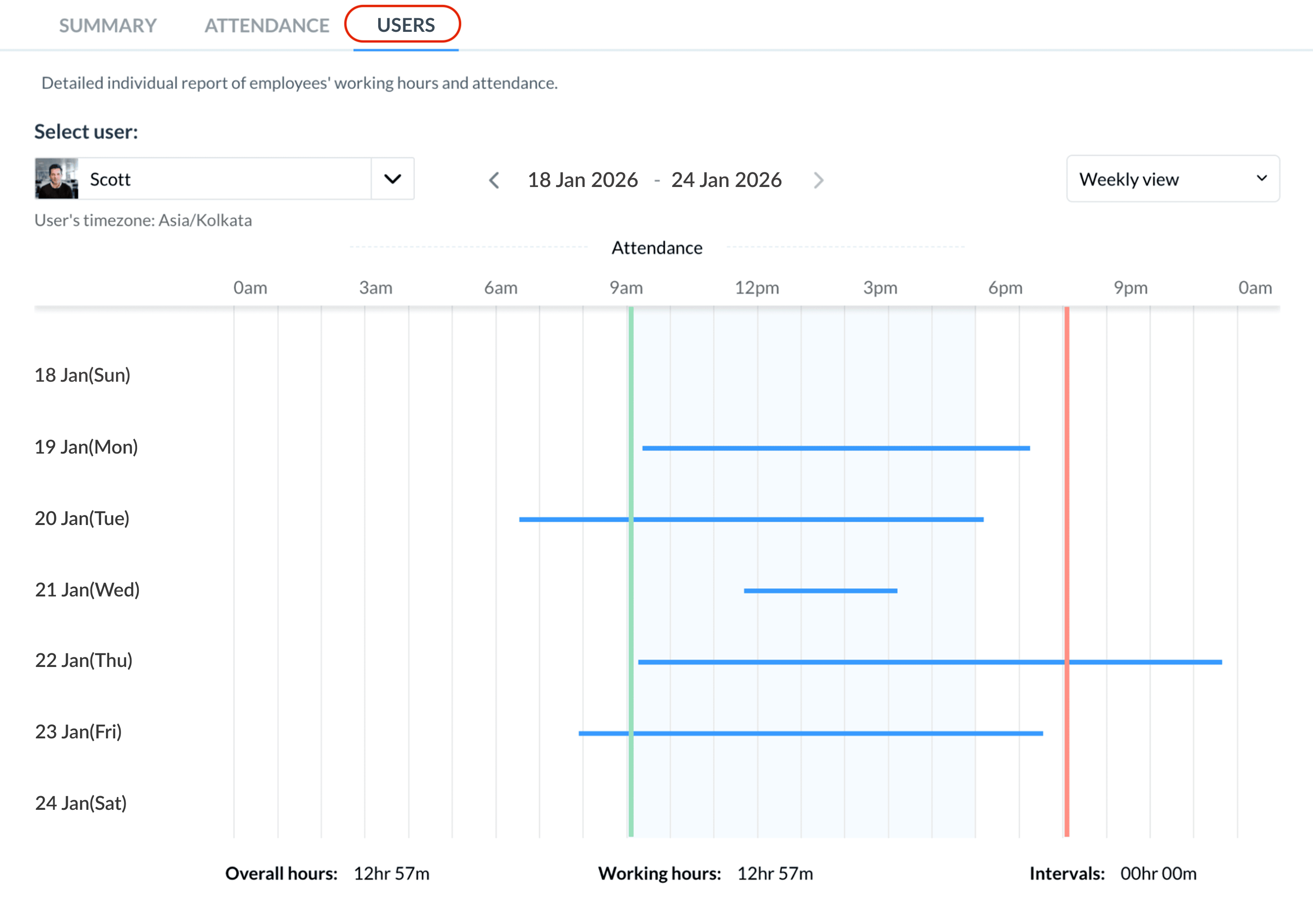
Task: Click the 24 Jan(Sat) row label
Action: [x=81, y=803]
